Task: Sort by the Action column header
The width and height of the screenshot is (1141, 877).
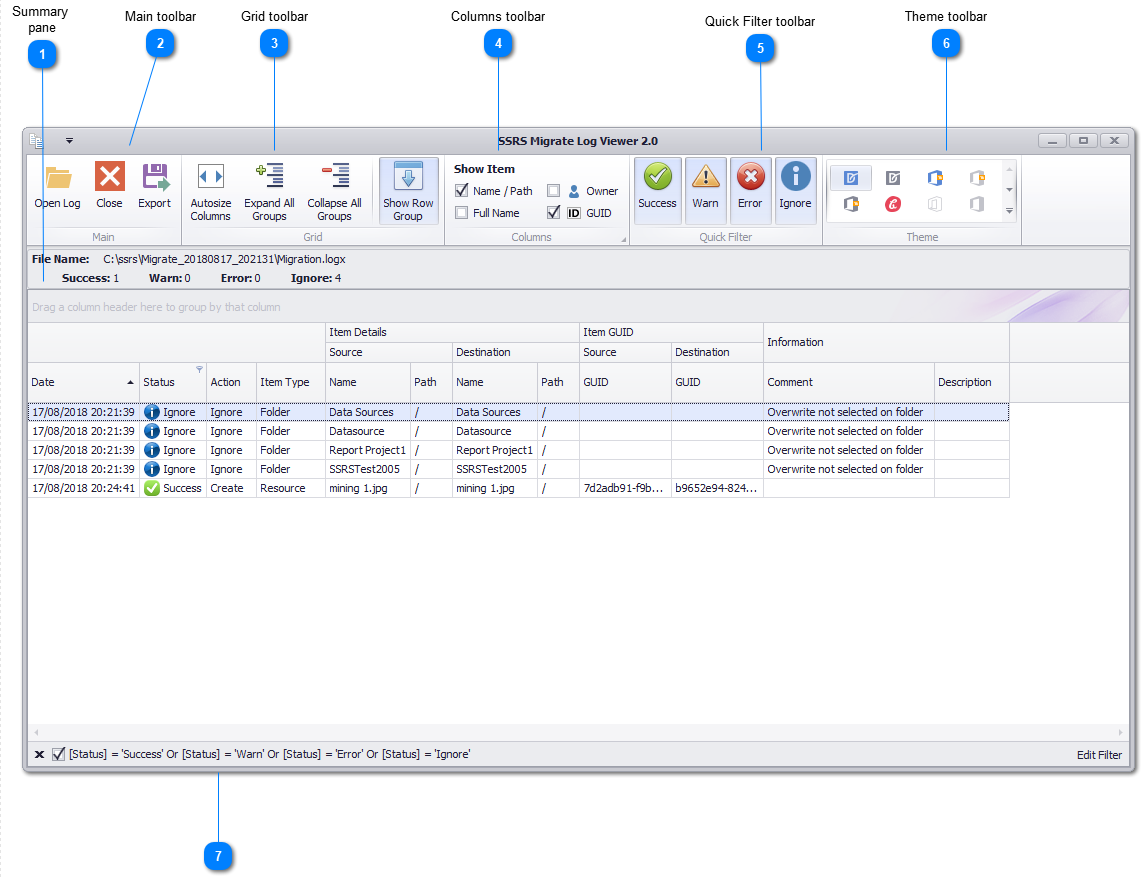Action: (x=231, y=382)
